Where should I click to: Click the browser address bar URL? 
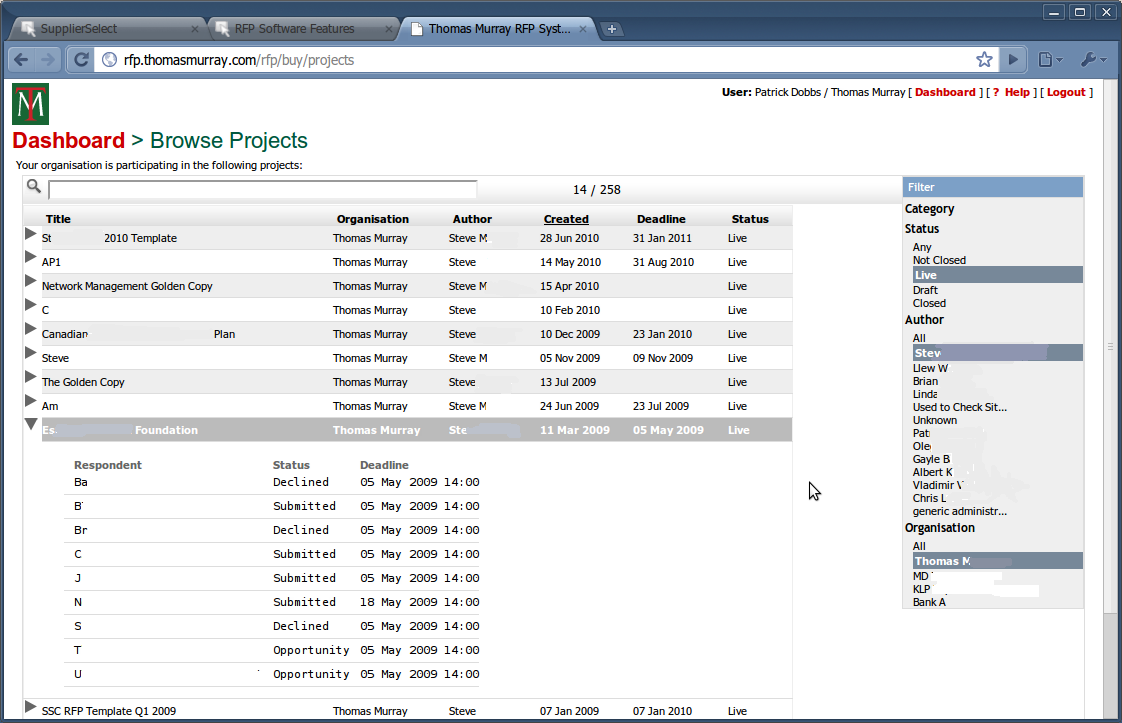click(239, 60)
